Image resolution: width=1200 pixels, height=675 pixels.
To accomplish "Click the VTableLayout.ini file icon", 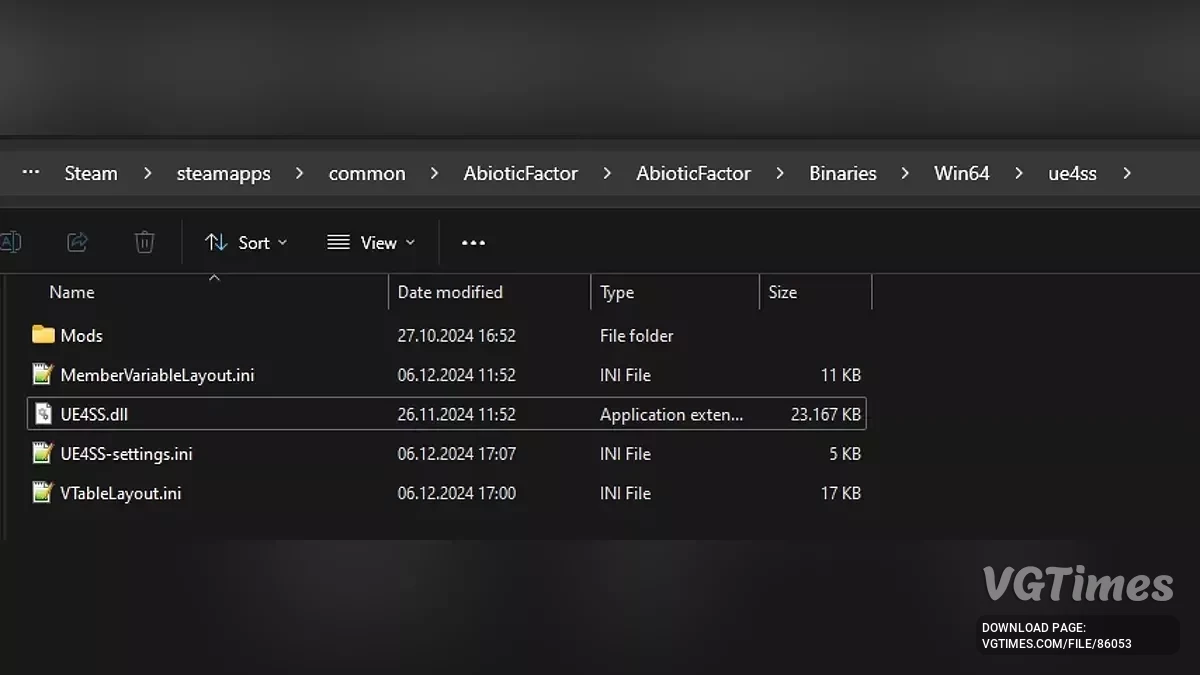I will pos(42,492).
